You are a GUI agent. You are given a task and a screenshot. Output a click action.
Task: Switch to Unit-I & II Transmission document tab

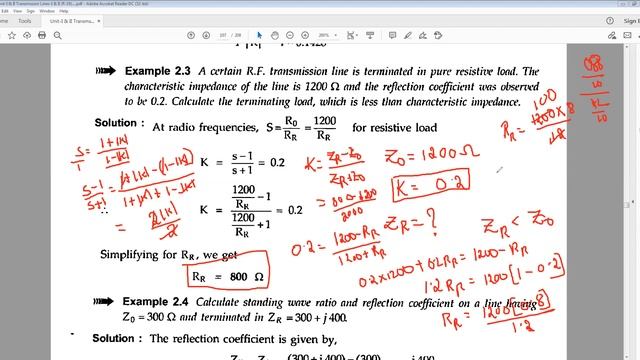pyautogui.click(x=72, y=21)
